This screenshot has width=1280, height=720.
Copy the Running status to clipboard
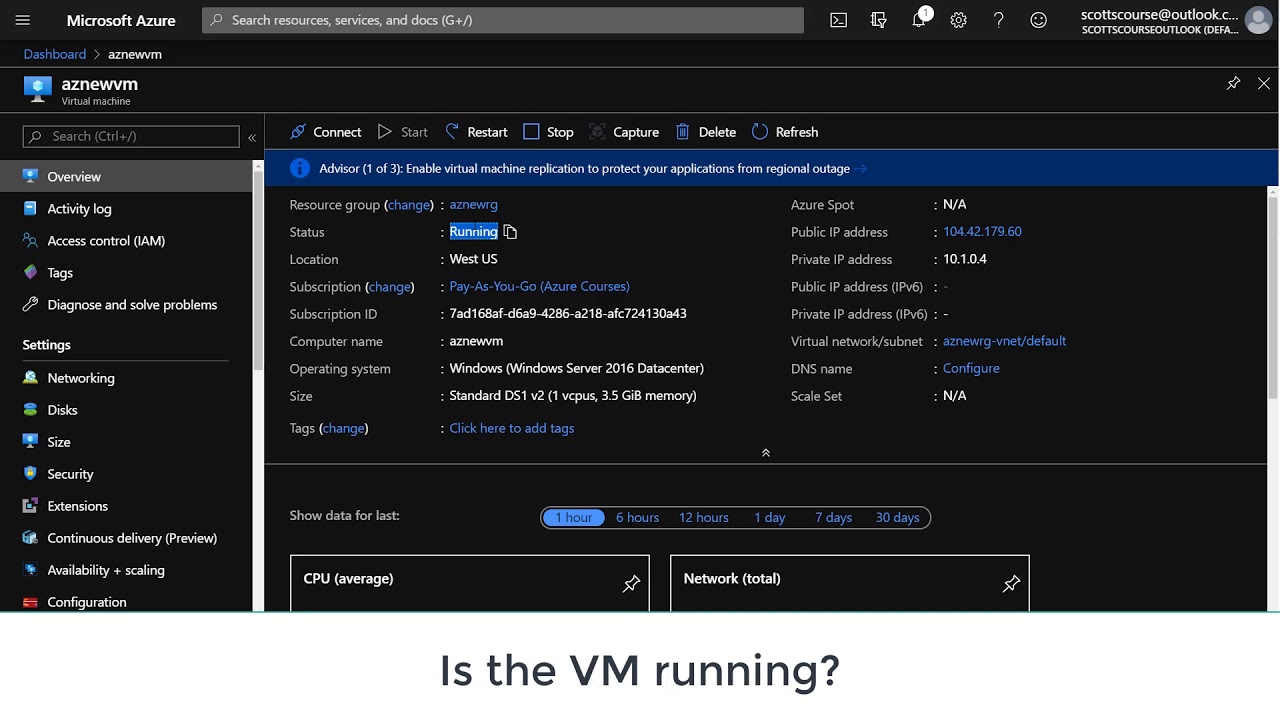pos(510,232)
